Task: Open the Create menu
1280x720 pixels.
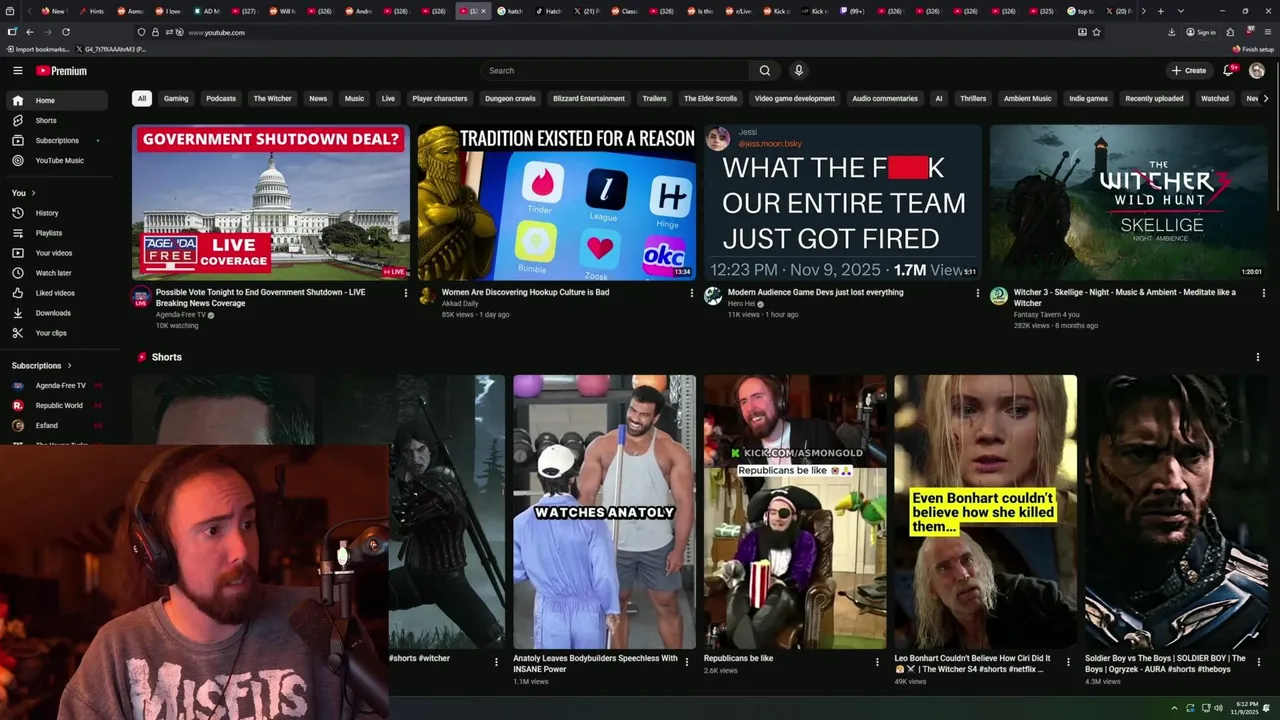Action: click(x=1189, y=71)
